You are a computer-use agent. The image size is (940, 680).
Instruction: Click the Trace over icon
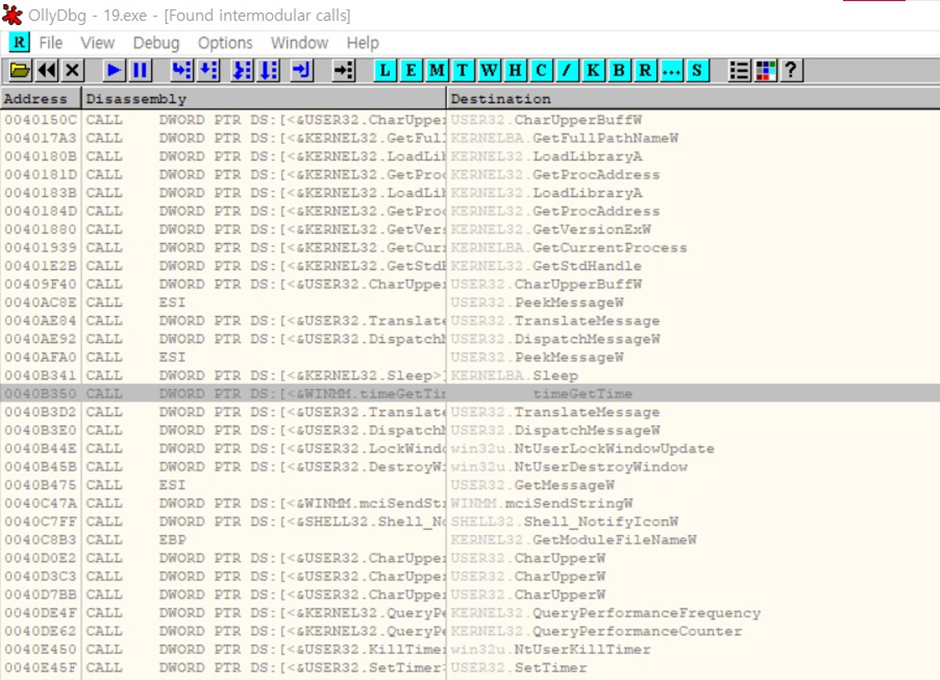point(269,71)
